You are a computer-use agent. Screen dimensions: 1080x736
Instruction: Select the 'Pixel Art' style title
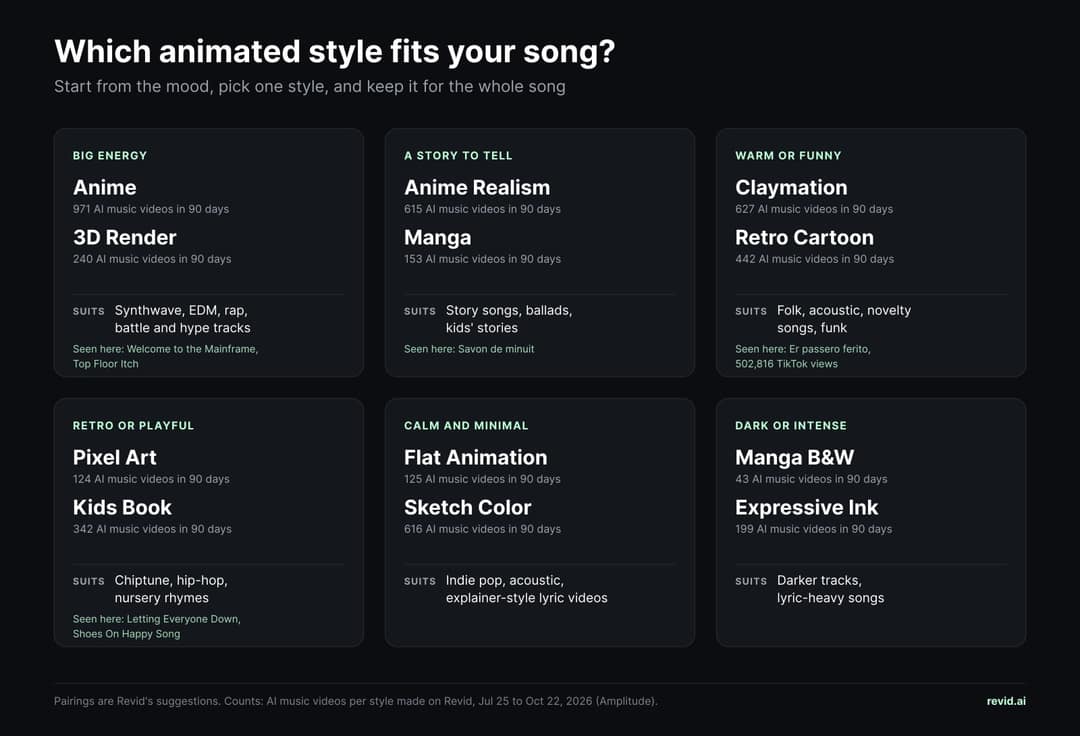(115, 457)
